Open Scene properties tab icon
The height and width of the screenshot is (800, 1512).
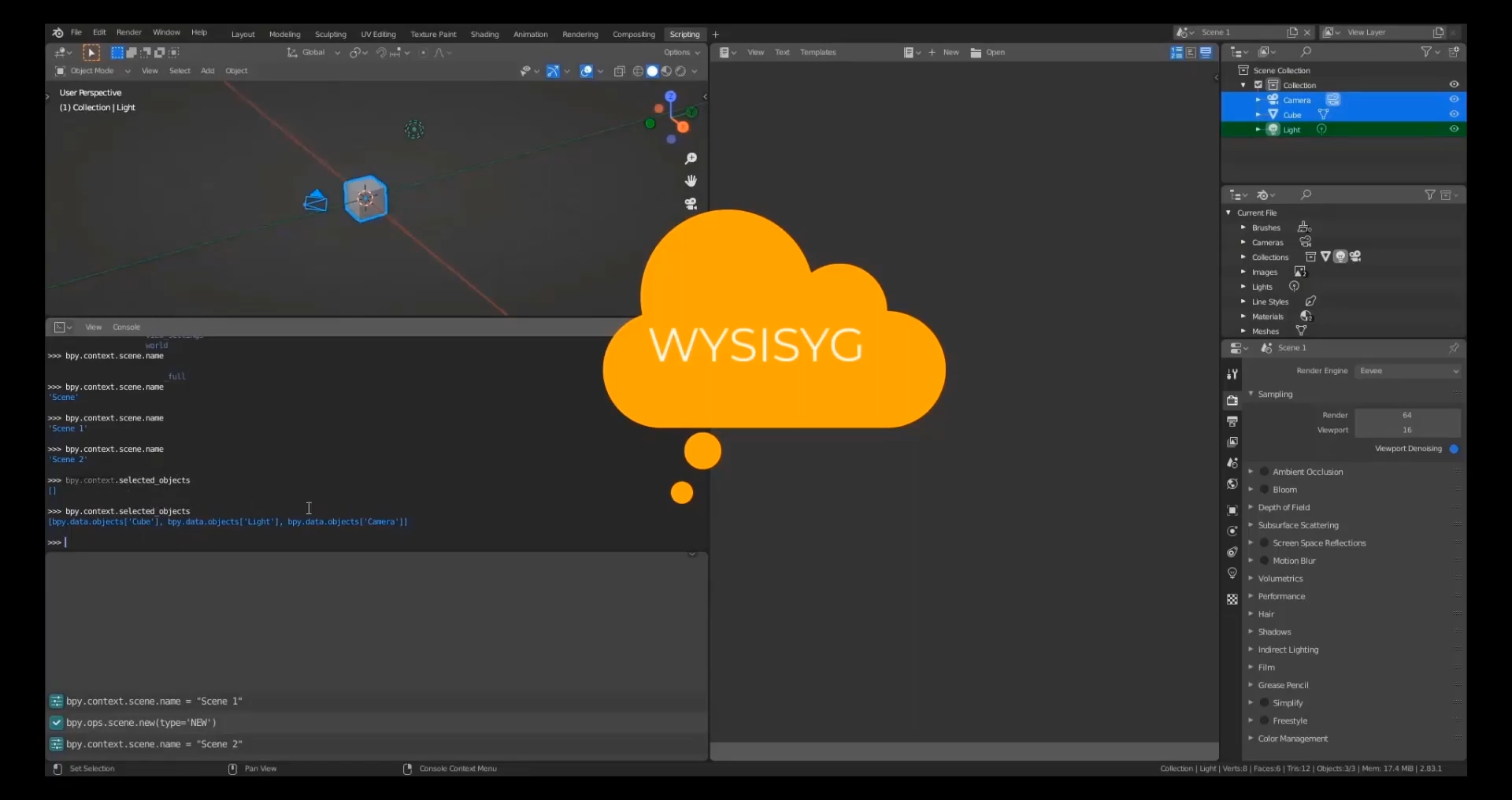tap(1232, 463)
